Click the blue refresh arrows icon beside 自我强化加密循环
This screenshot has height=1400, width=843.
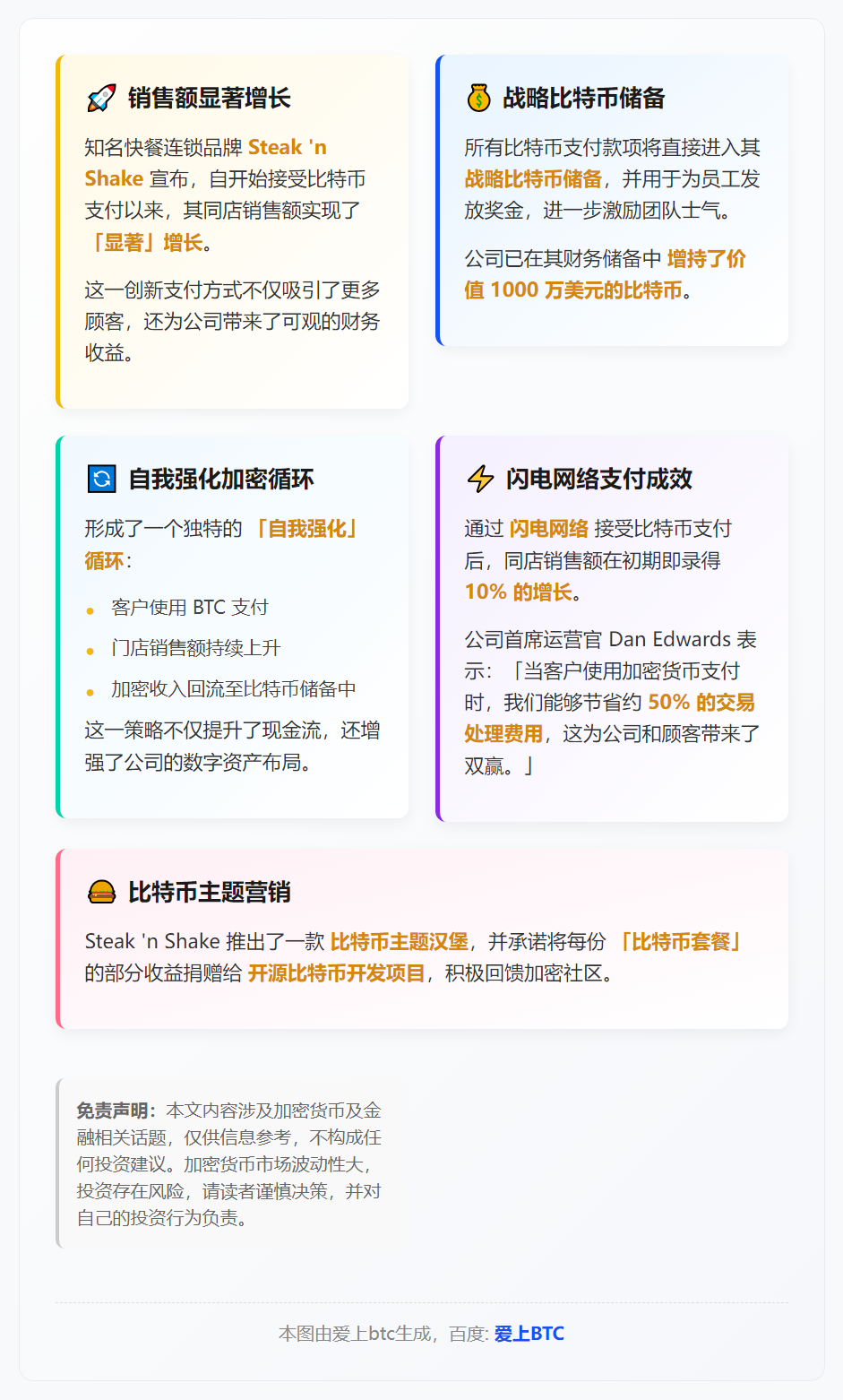[x=101, y=479]
